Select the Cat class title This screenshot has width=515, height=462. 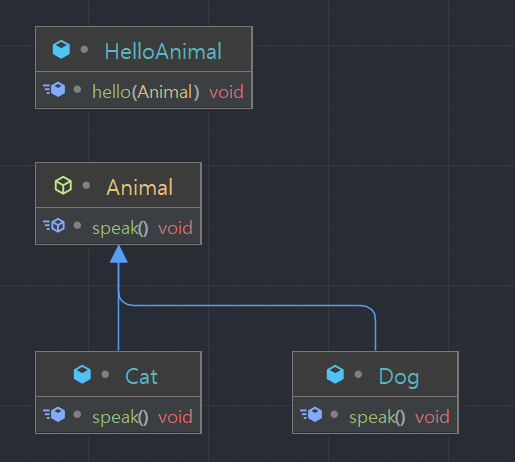[141, 377]
